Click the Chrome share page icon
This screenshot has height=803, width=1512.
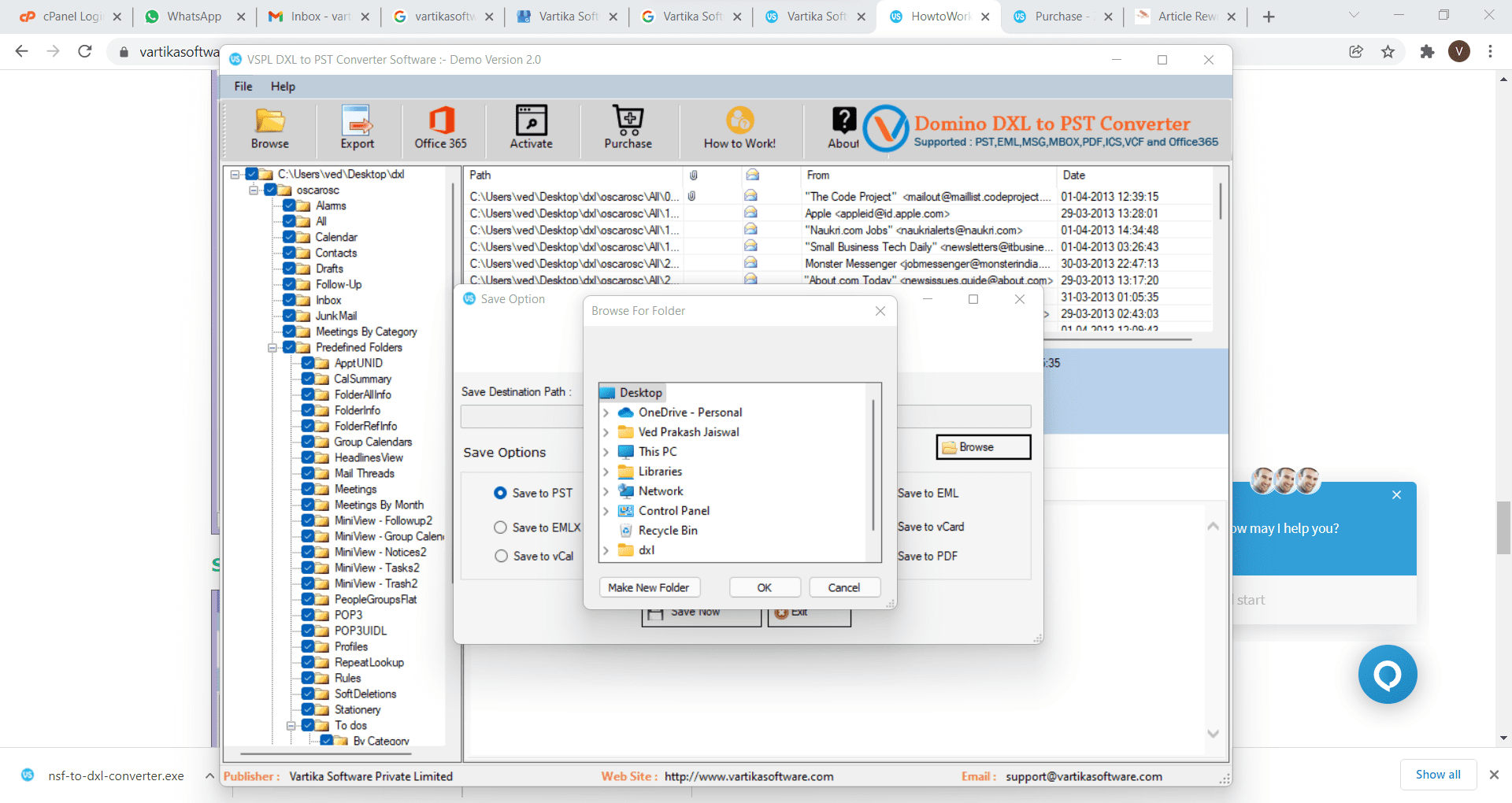1356,51
